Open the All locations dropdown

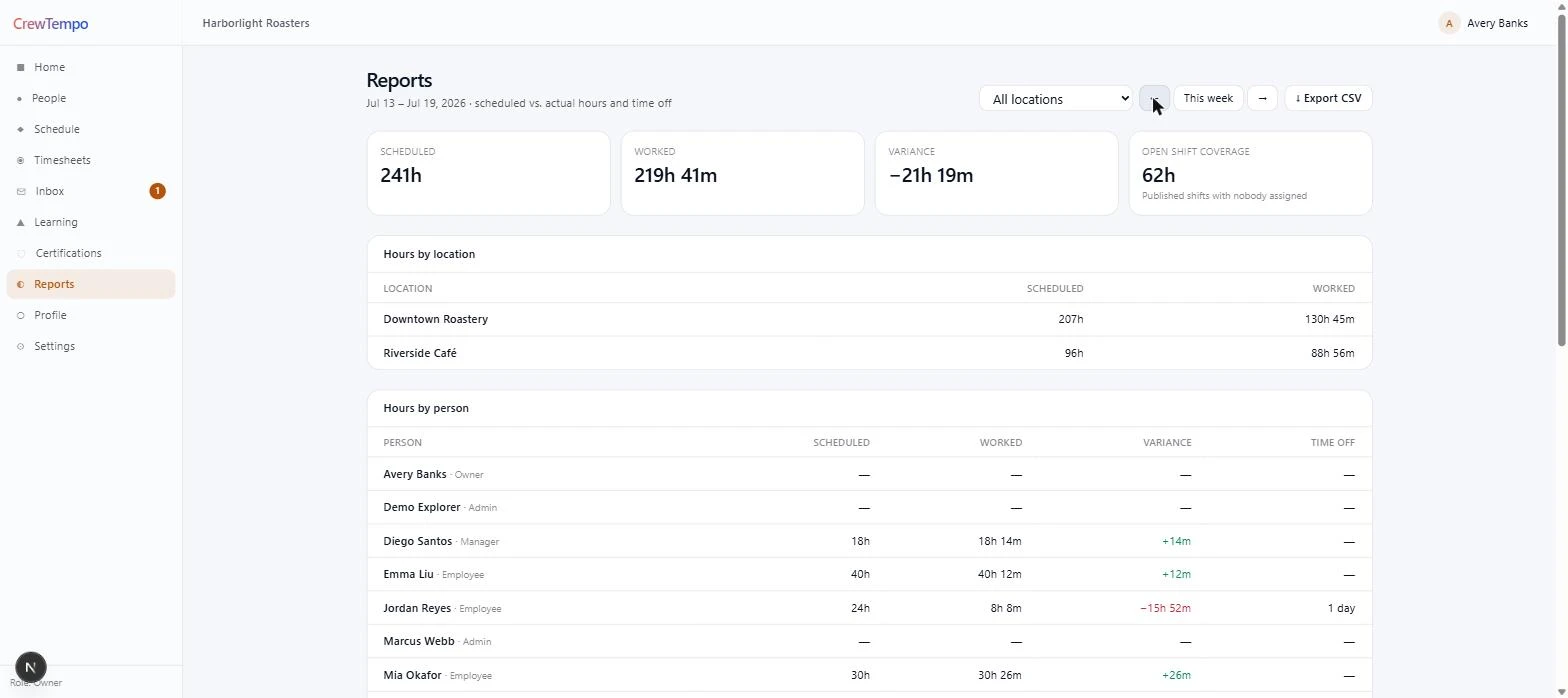[x=1055, y=99]
